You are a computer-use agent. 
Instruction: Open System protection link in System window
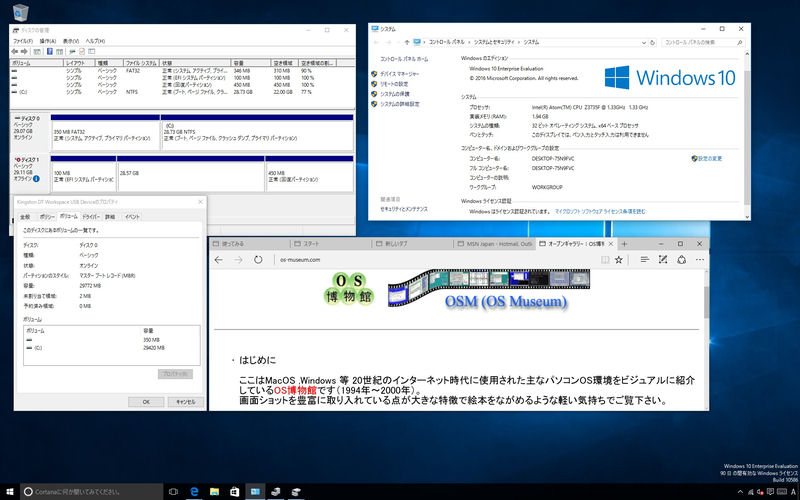(395, 94)
